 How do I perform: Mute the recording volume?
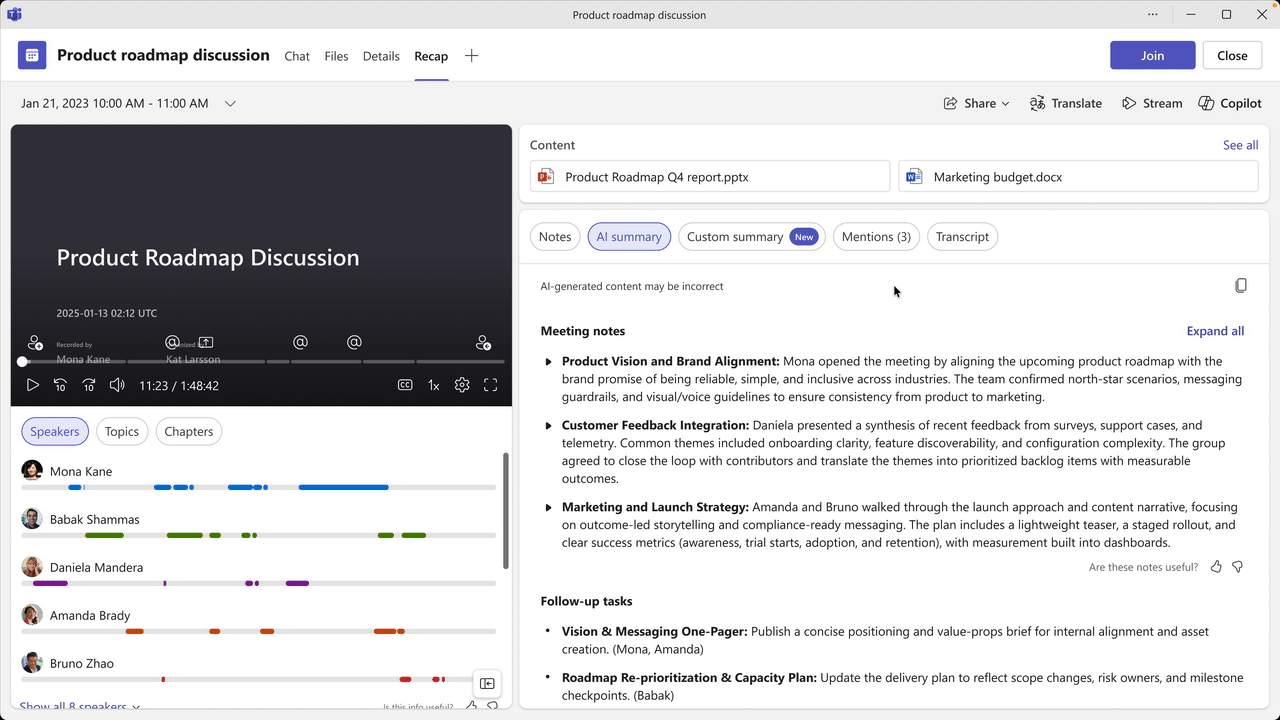pyautogui.click(x=117, y=385)
